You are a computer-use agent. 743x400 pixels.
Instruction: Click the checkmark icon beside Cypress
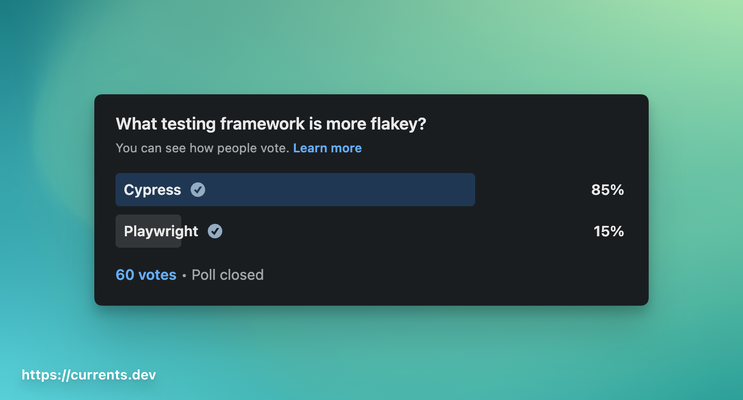(x=198, y=190)
